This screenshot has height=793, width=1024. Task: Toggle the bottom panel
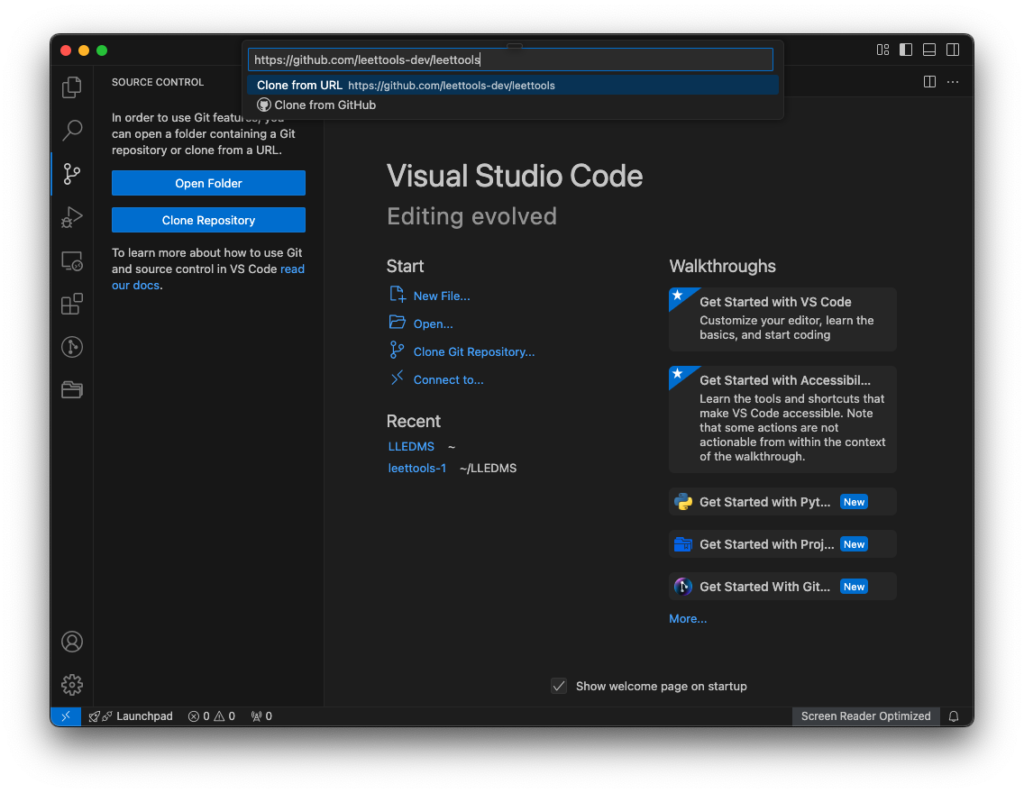[929, 50]
